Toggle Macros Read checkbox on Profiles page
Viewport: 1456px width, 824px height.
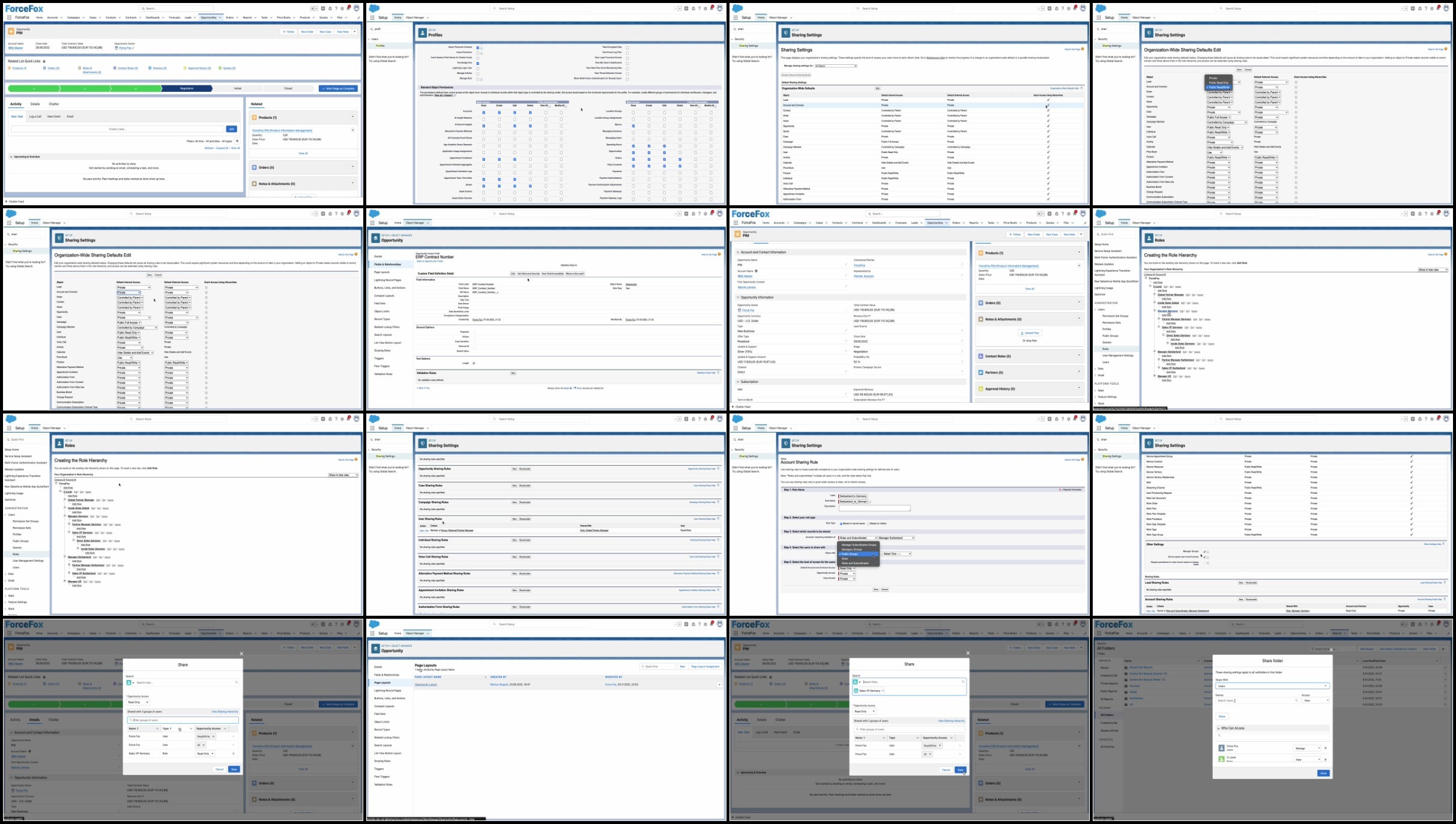click(x=633, y=126)
